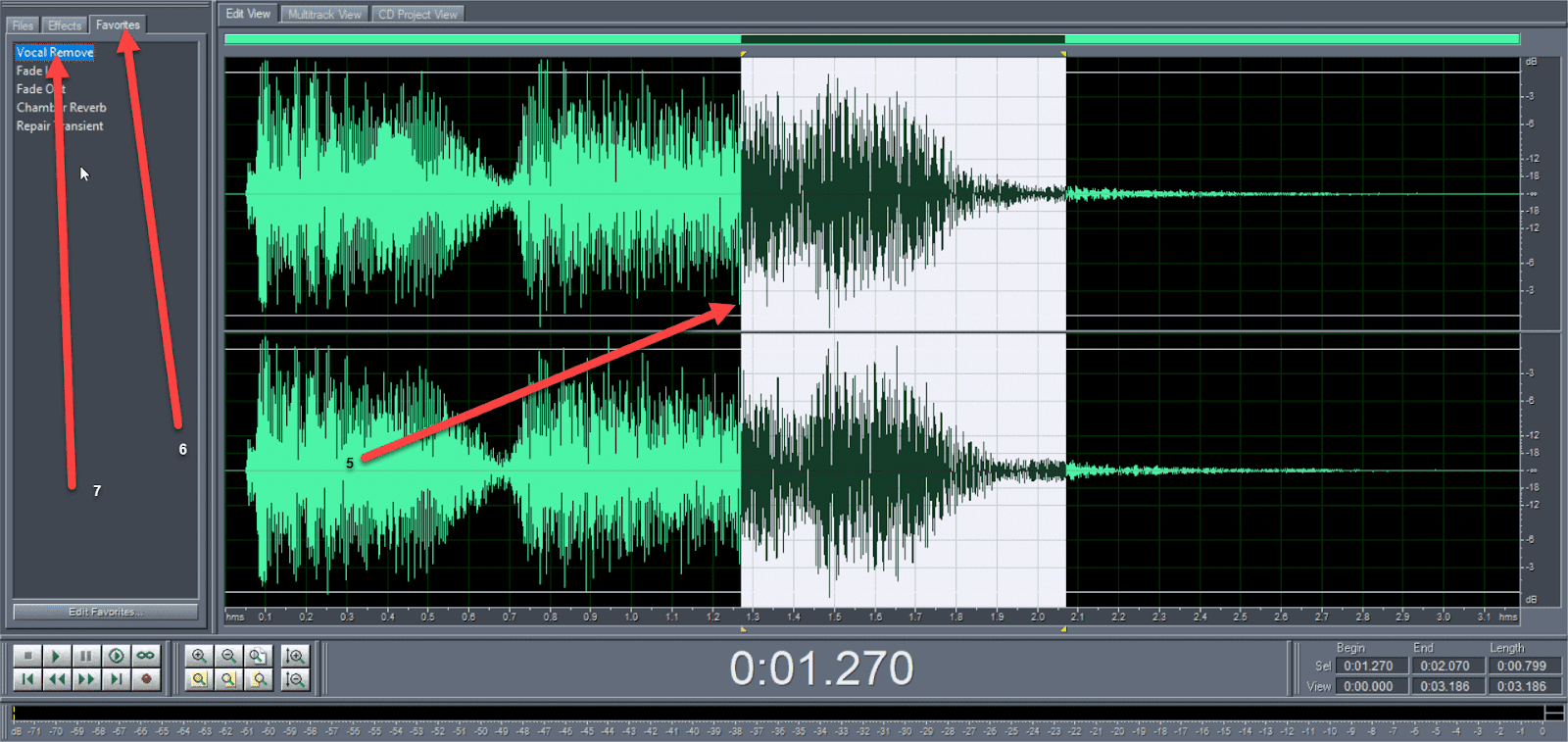Open the Edit View tab
This screenshot has height=742, width=1568.
(x=248, y=14)
